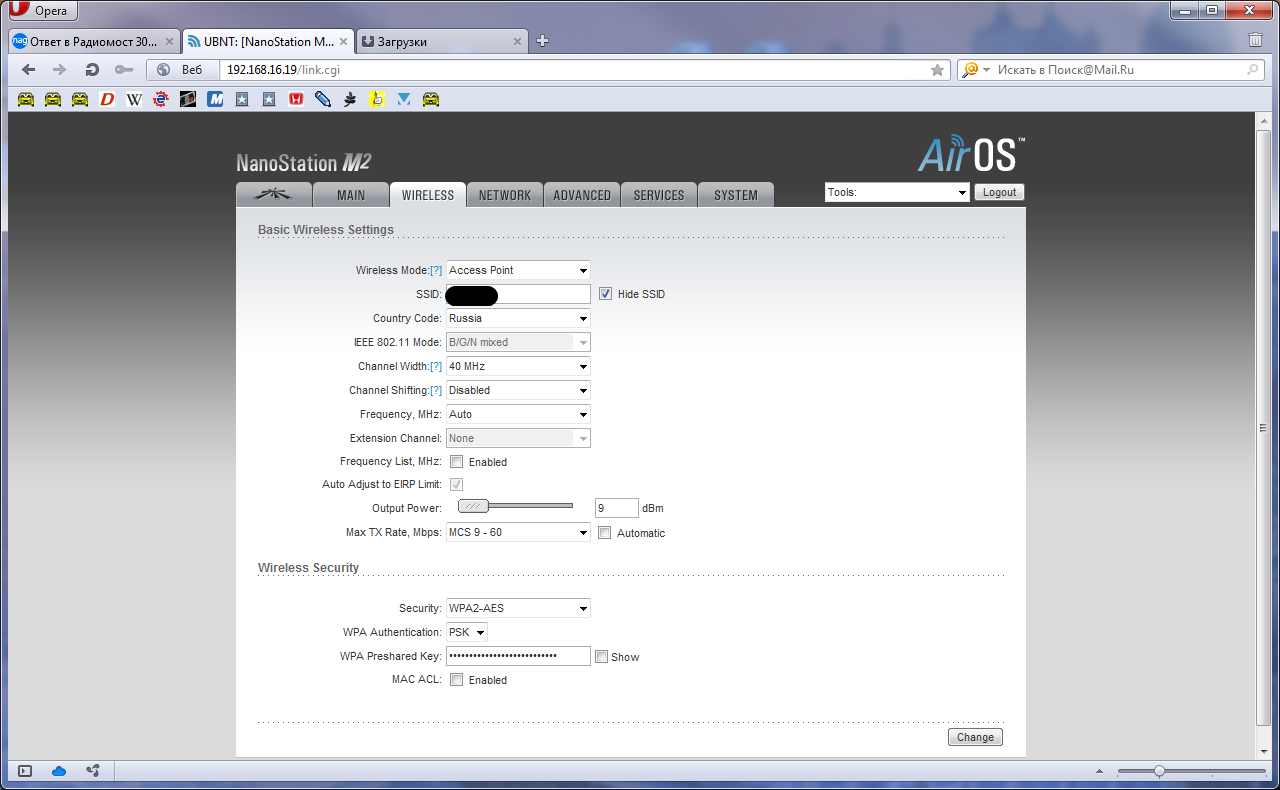
Task: Click the IEEE 802.11 Mode dropdown
Action: coord(518,342)
